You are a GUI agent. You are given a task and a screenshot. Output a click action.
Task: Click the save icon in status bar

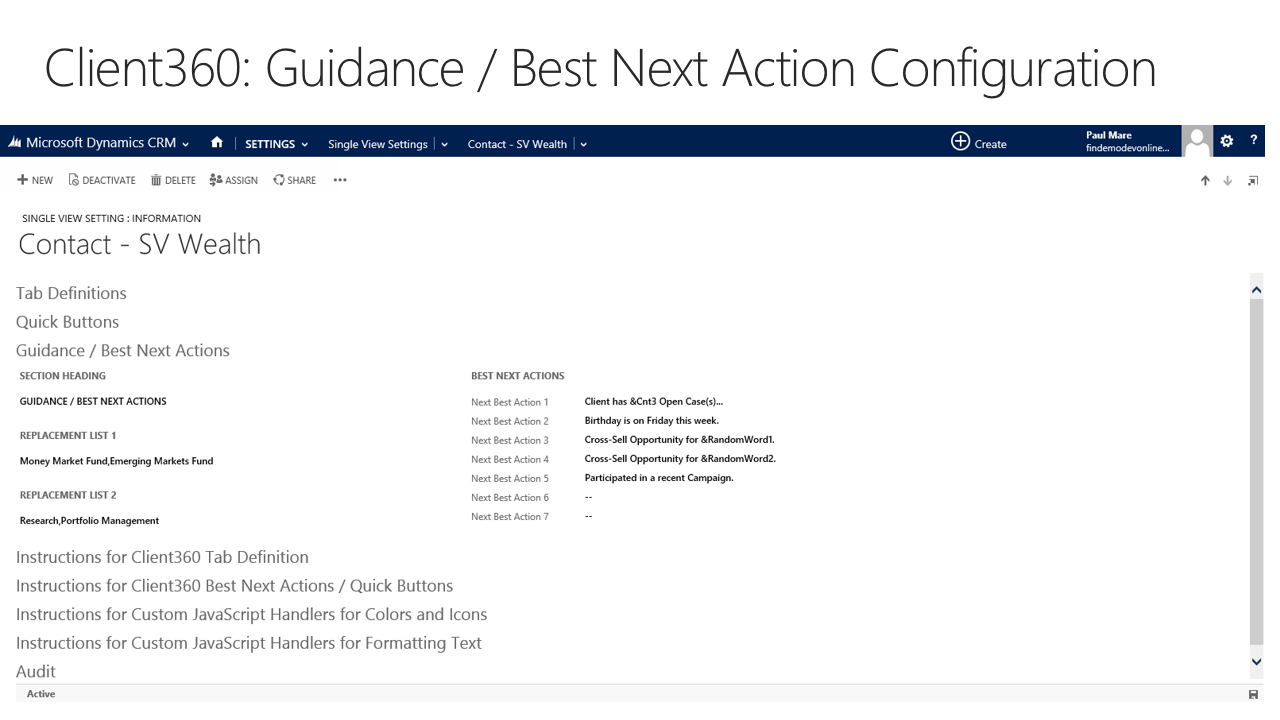point(1253,694)
